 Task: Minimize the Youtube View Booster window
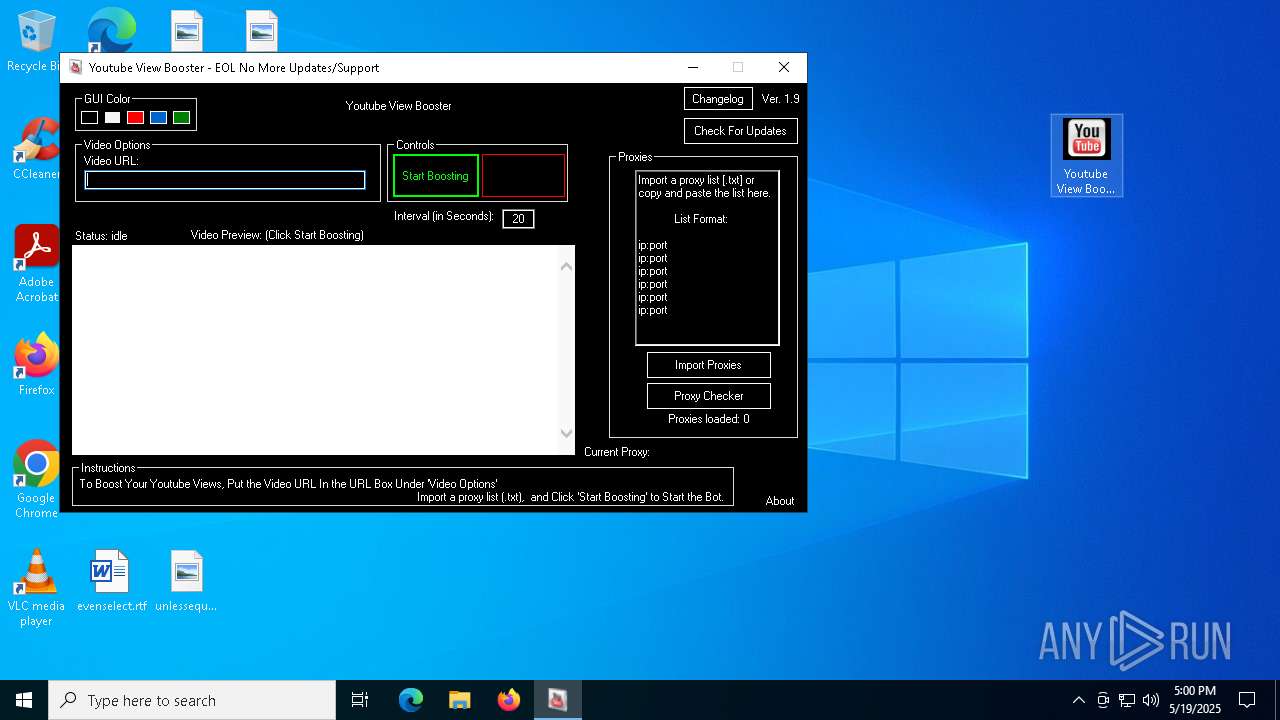pos(693,67)
